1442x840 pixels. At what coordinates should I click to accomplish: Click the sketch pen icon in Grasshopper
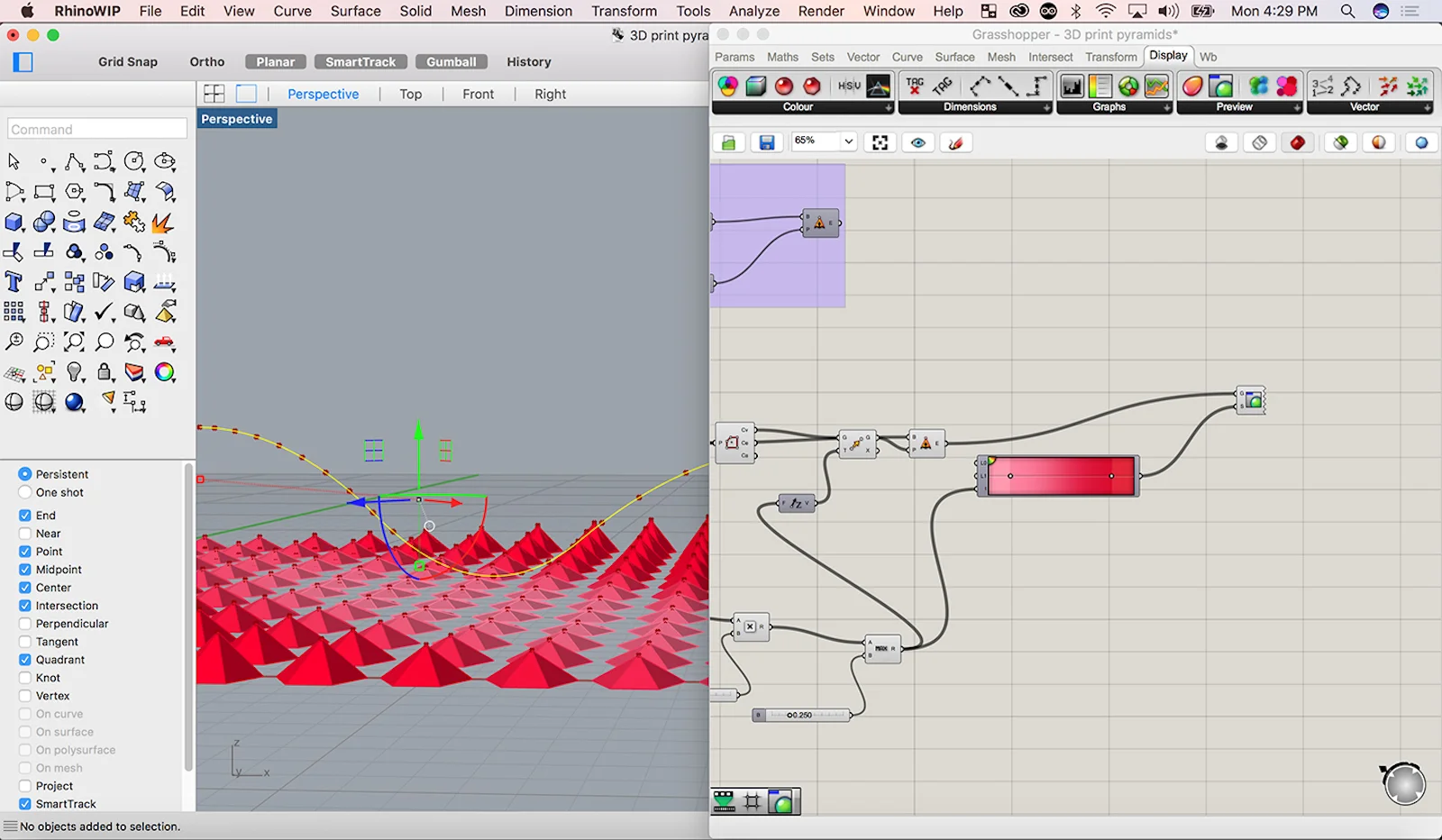(x=955, y=142)
